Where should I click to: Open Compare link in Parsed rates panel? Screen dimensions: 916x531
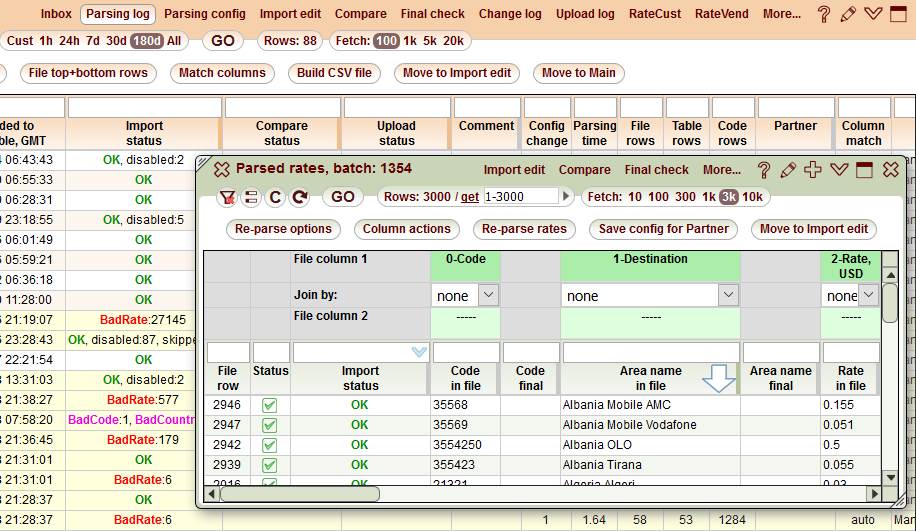(x=585, y=170)
